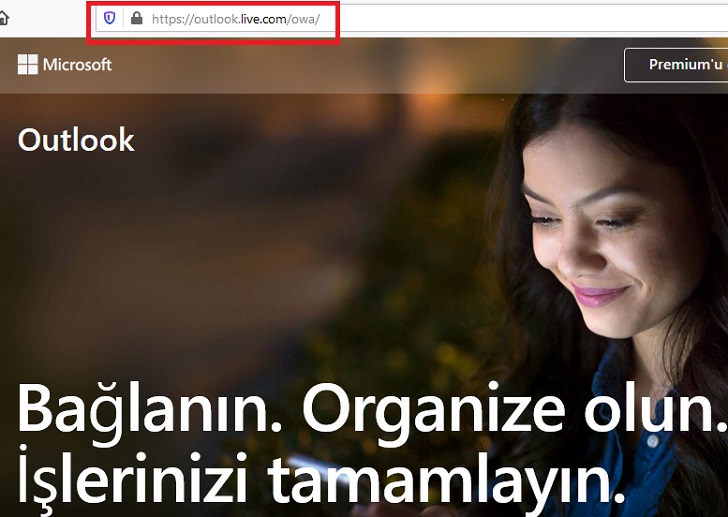Select the outlook.live.com/owa address bar URL
This screenshot has height=517, width=728.
tap(235, 19)
